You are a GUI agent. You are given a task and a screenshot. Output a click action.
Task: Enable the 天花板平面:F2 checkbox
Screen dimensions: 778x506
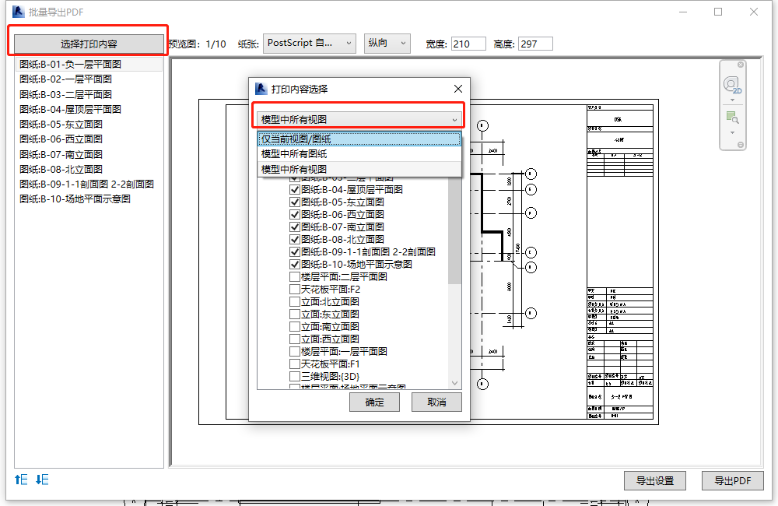coord(295,289)
